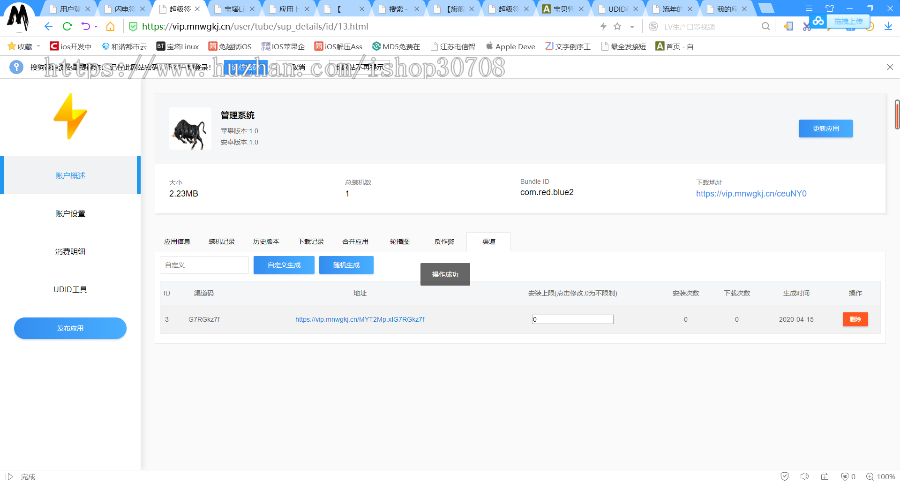
Task: Go back using the browser back arrow
Action: click(48, 26)
